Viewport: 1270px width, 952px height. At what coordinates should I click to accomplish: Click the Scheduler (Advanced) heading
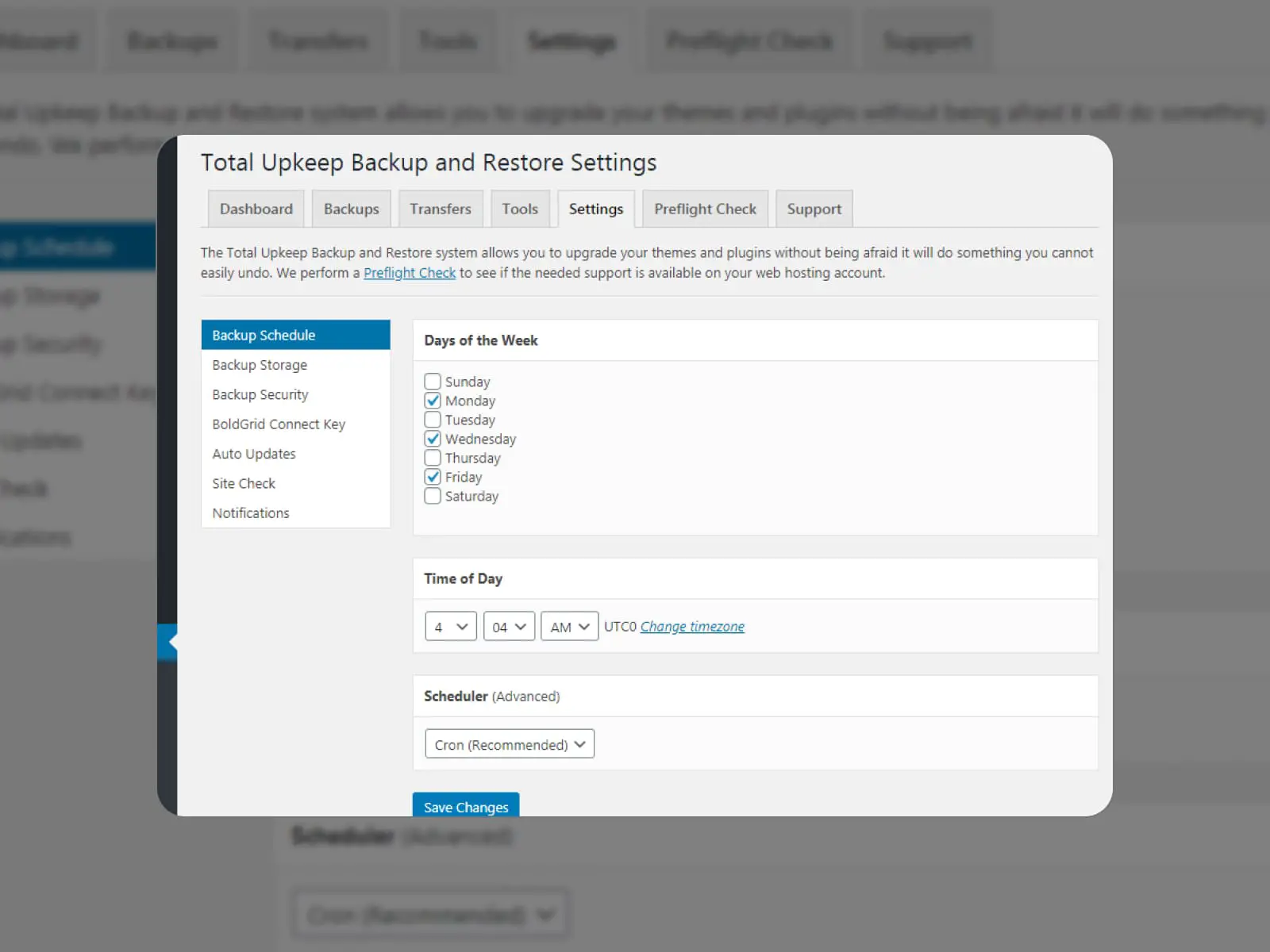point(491,696)
